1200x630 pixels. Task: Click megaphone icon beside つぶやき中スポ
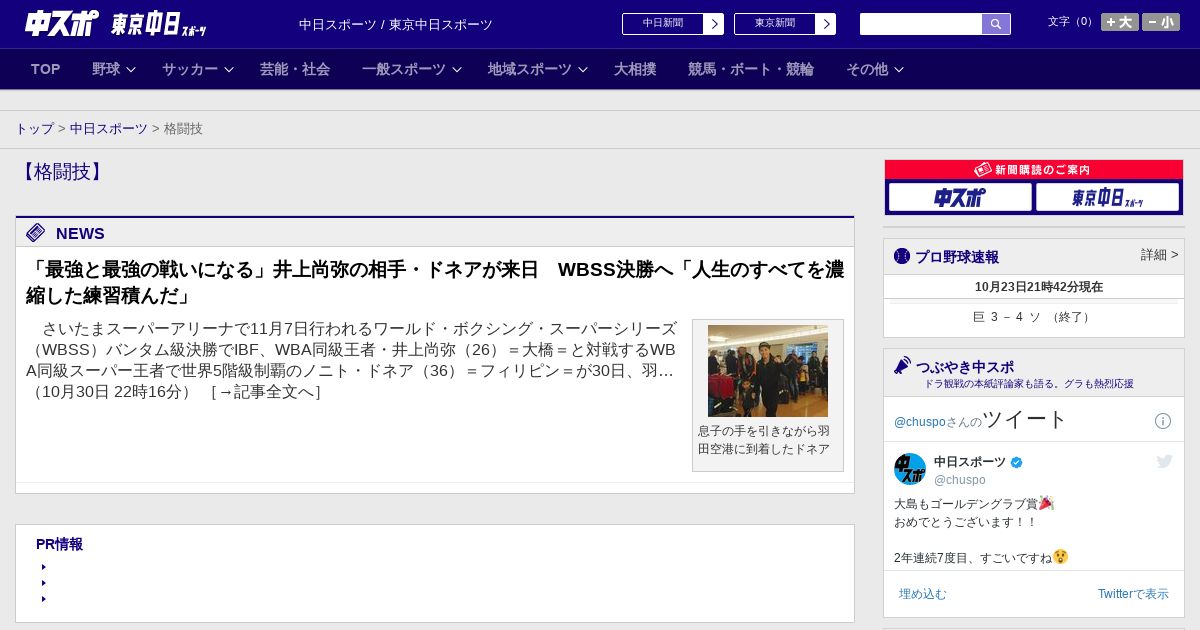point(903,366)
